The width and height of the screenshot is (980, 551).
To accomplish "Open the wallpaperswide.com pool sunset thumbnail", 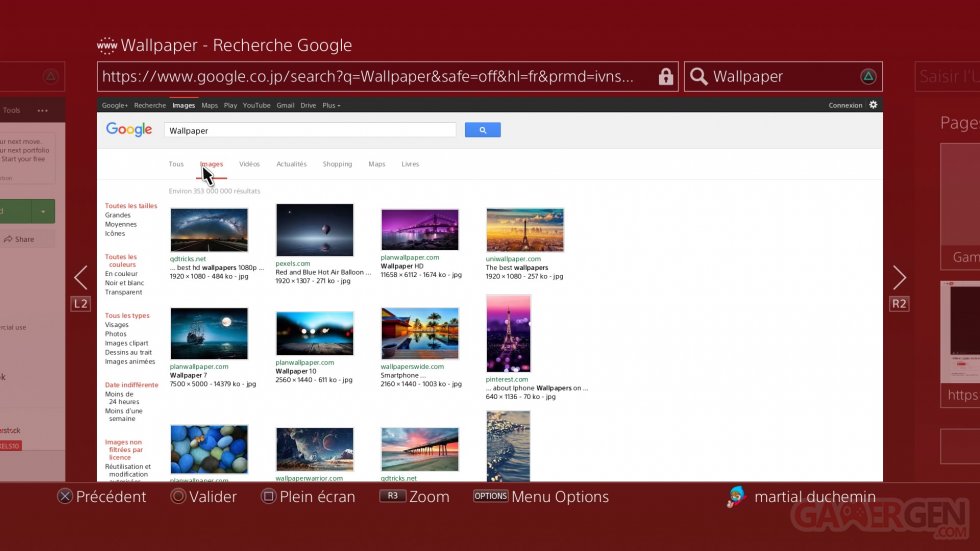I will [419, 334].
